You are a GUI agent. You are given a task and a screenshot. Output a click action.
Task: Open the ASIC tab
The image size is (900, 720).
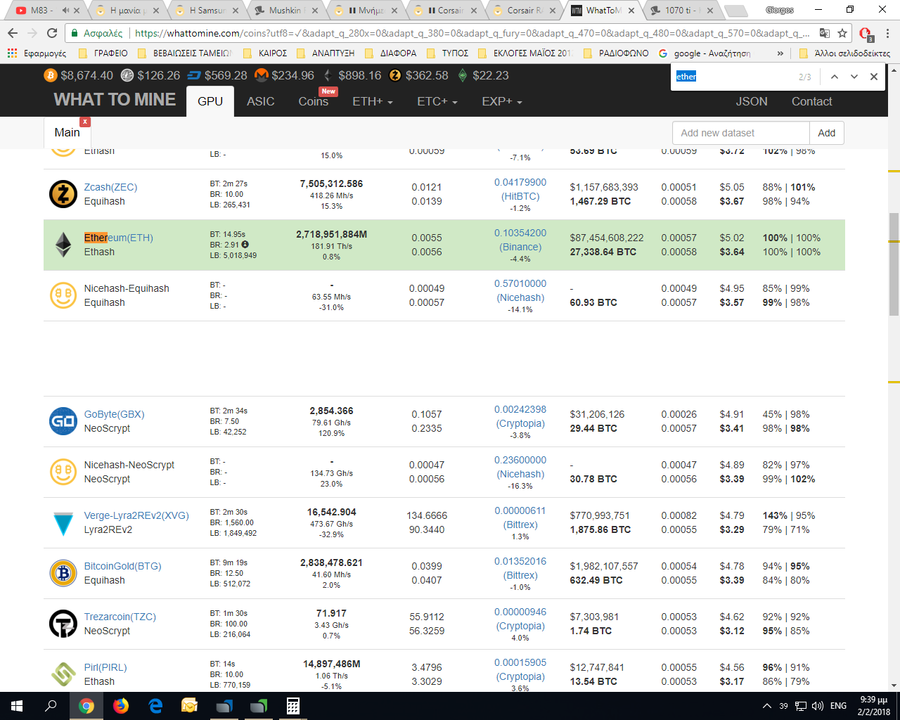[x=261, y=102]
